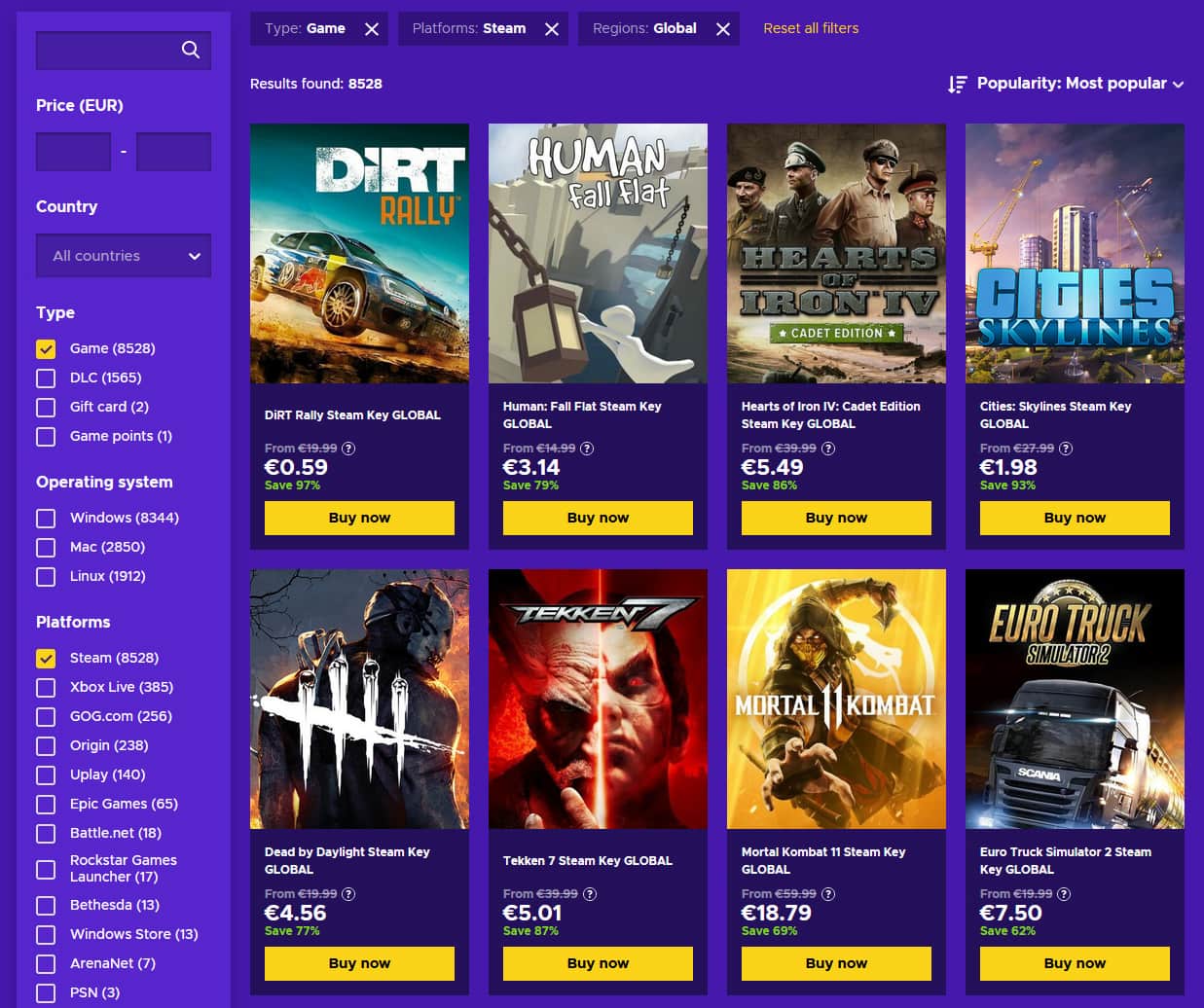Click the search magnifier icon
The width and height of the screenshot is (1204, 1008).
pos(191,50)
